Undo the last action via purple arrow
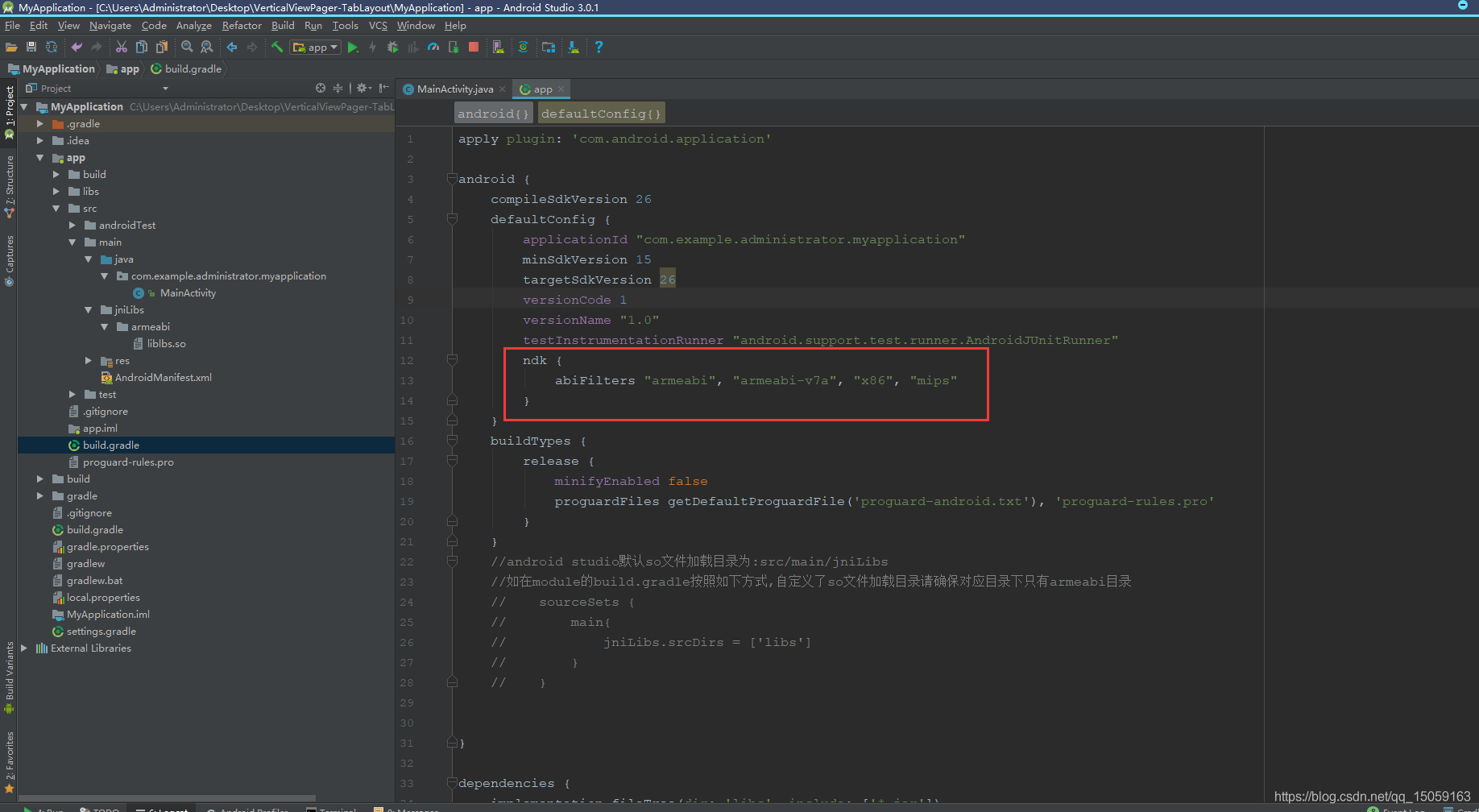1479x812 pixels. pos(77,48)
